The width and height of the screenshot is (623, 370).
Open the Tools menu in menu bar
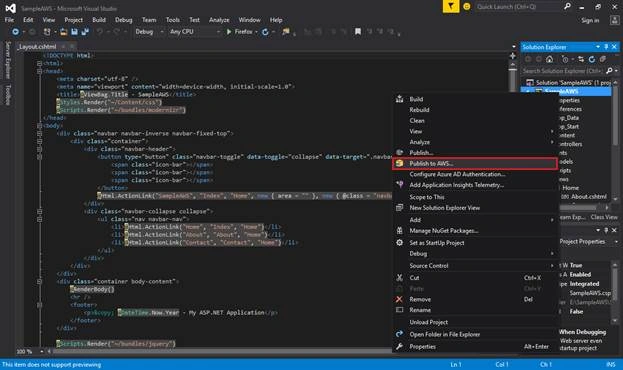click(x=172, y=20)
